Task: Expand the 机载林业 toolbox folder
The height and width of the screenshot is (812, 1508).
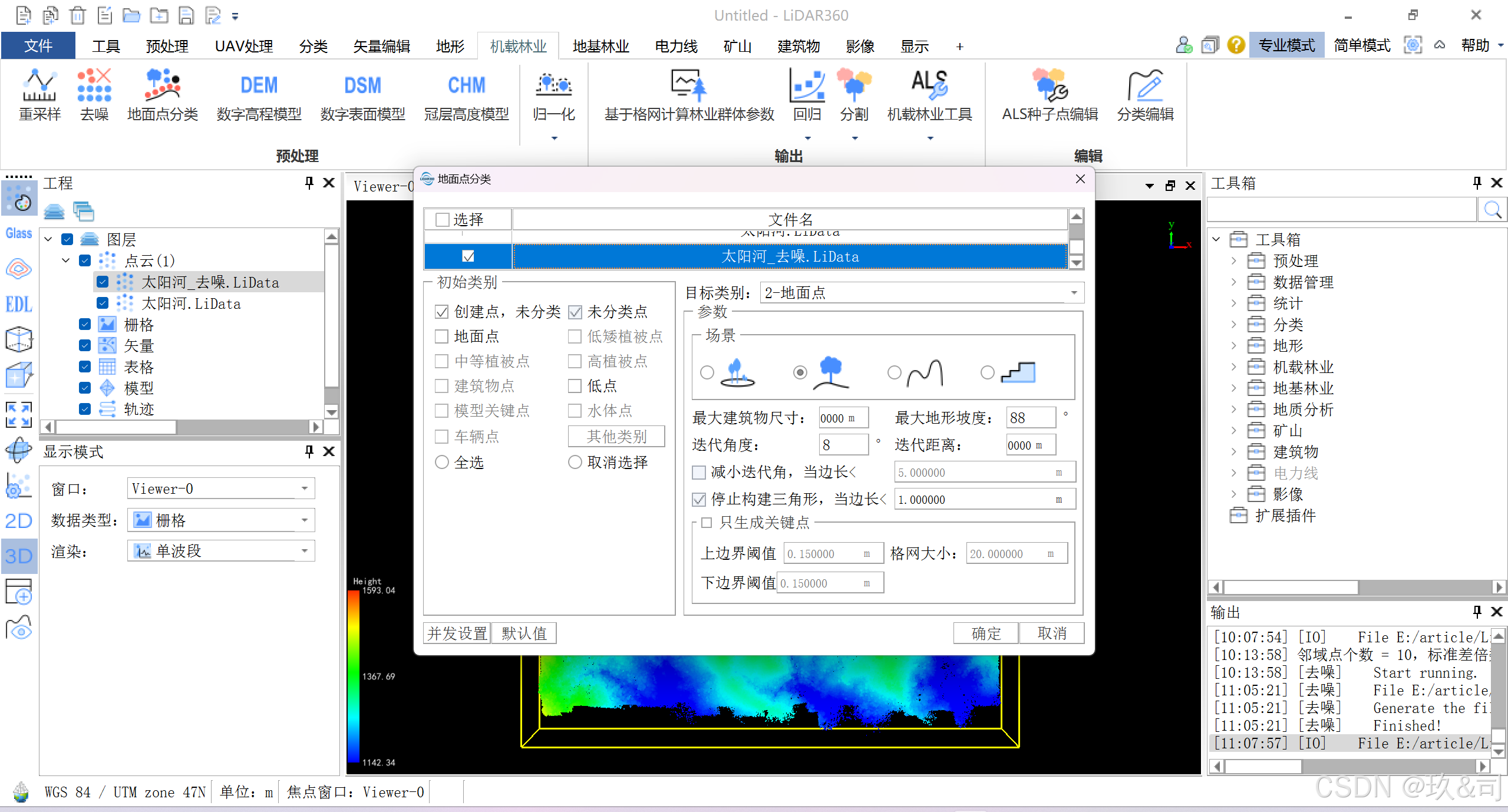Action: (x=1233, y=367)
